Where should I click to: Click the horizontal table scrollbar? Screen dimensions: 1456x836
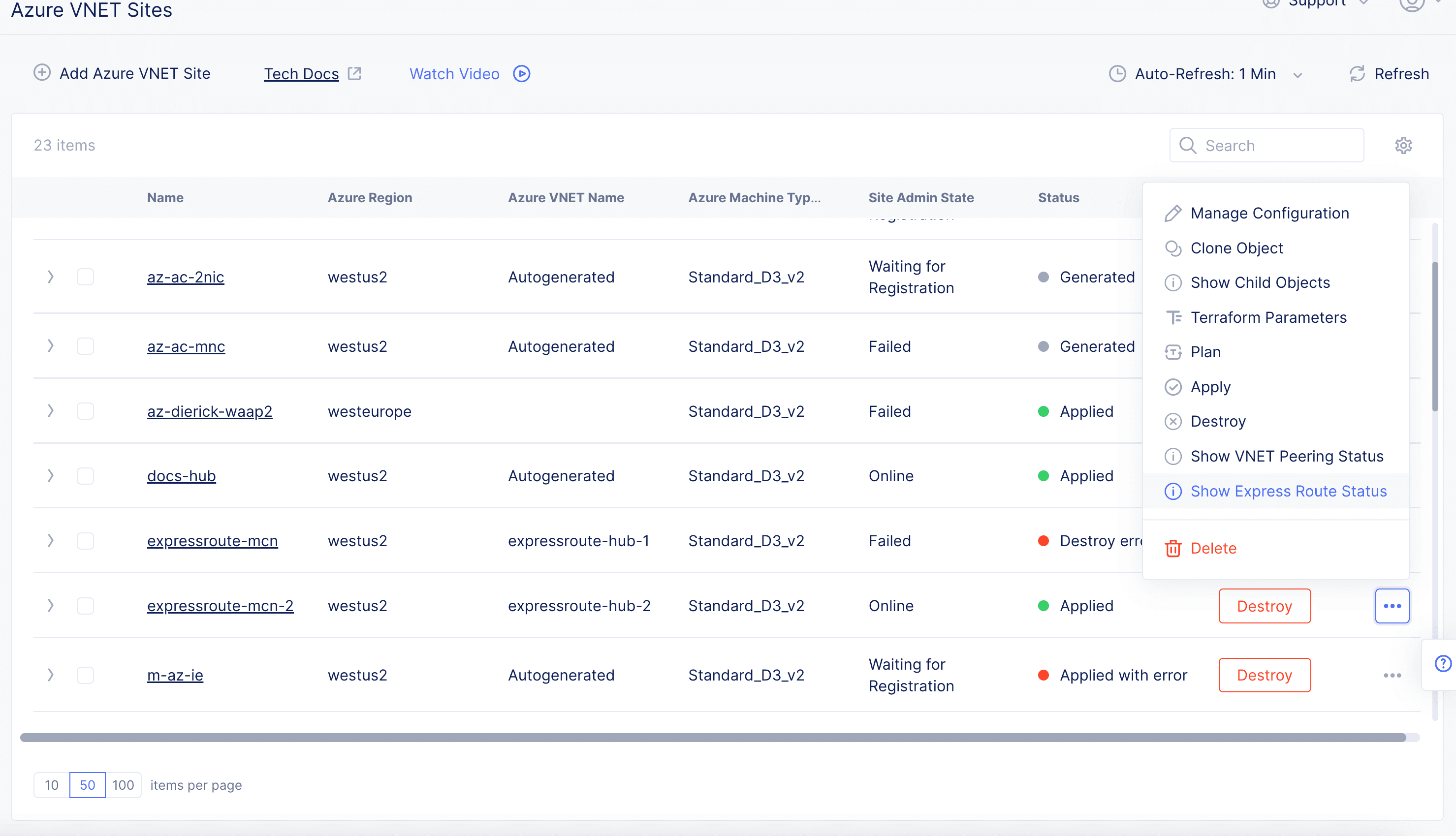pos(713,738)
